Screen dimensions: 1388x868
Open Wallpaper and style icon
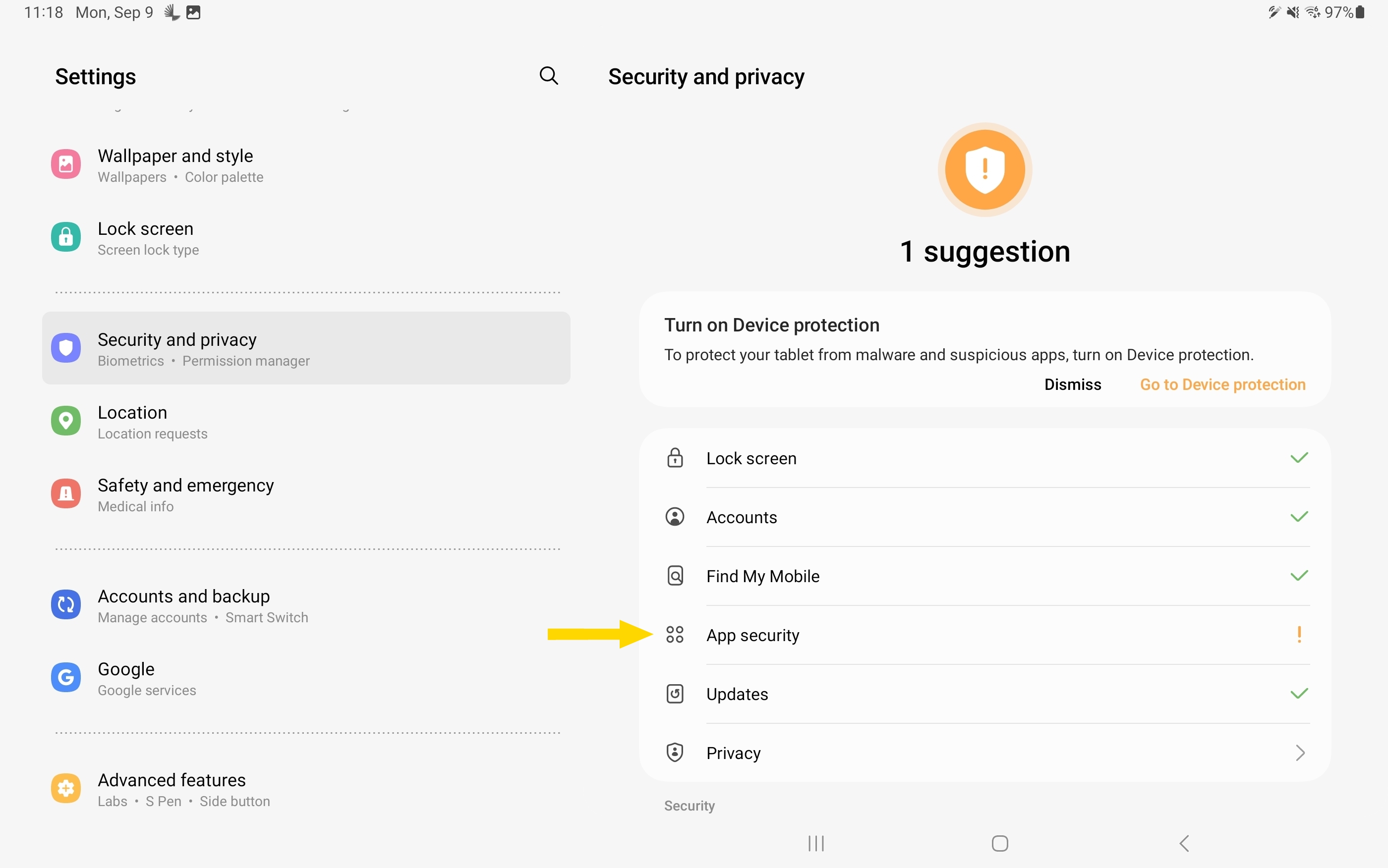coord(66,165)
